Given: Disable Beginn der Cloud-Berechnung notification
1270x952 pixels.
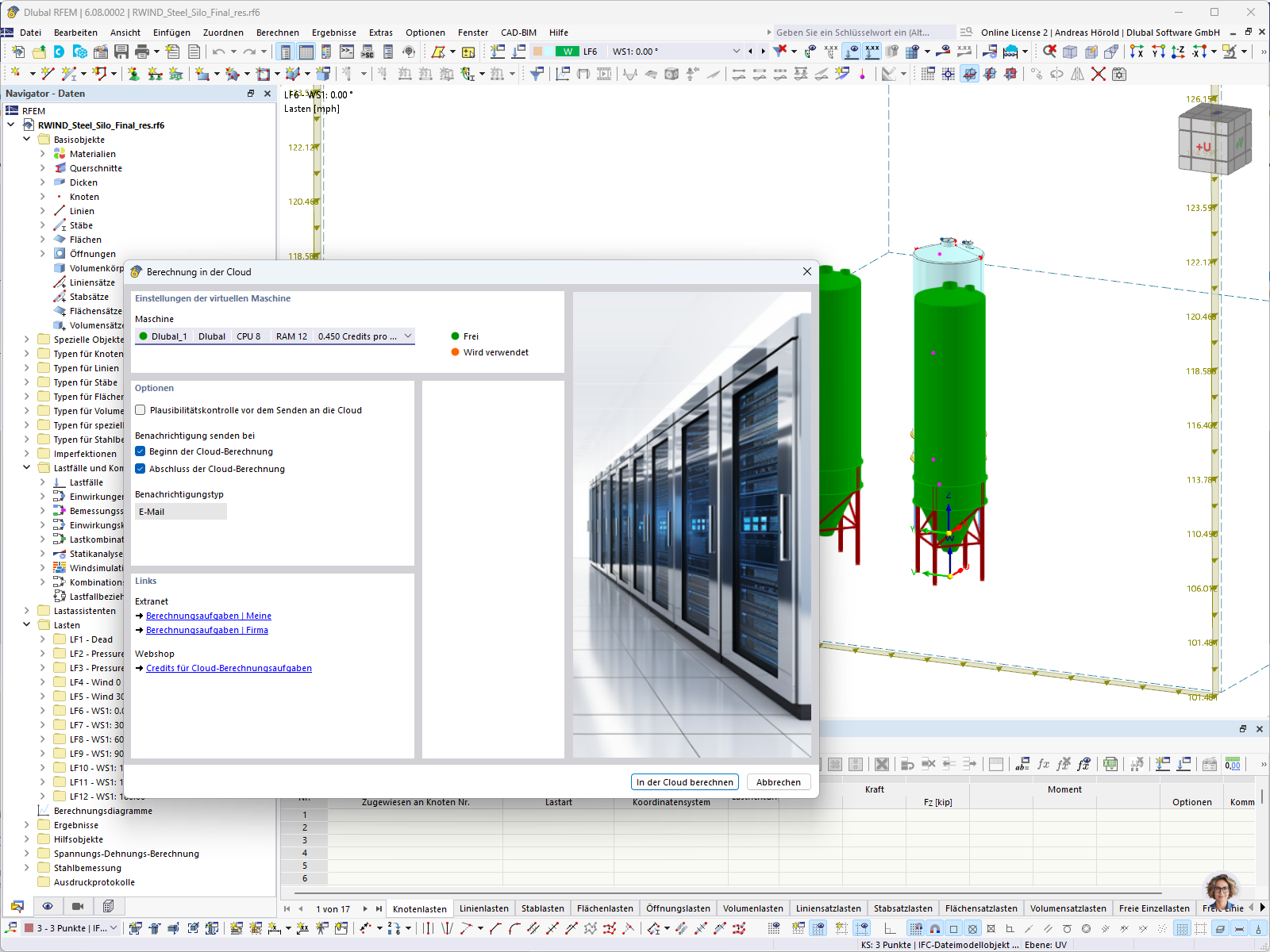Looking at the screenshot, I should pos(140,451).
